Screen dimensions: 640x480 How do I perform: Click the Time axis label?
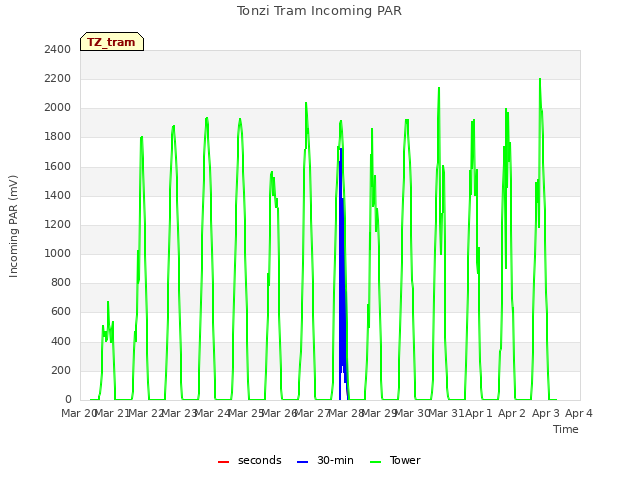click(x=566, y=429)
